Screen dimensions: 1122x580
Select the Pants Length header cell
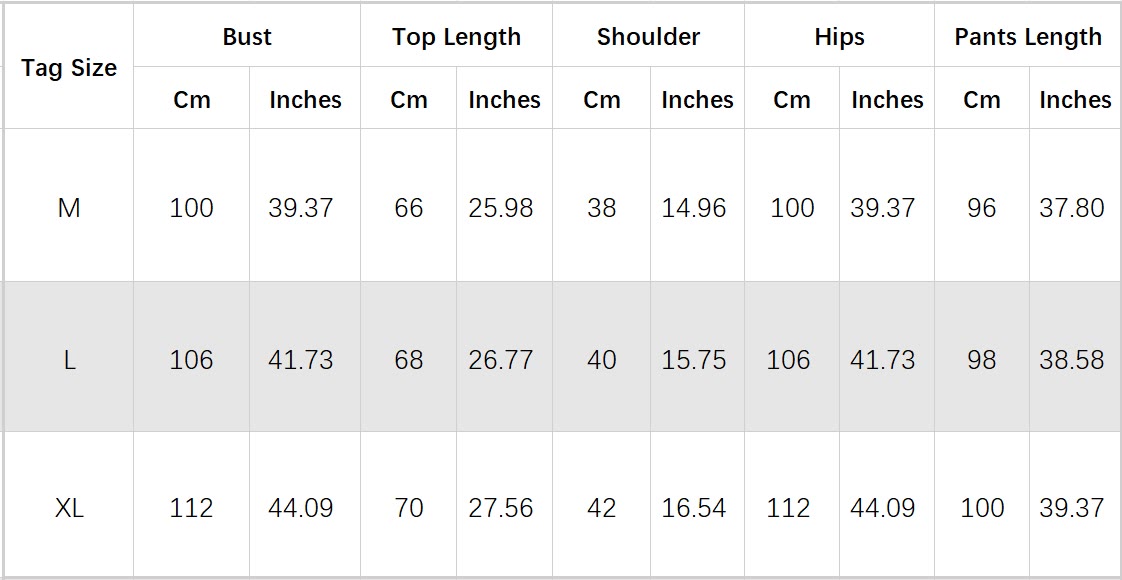(x=1028, y=37)
